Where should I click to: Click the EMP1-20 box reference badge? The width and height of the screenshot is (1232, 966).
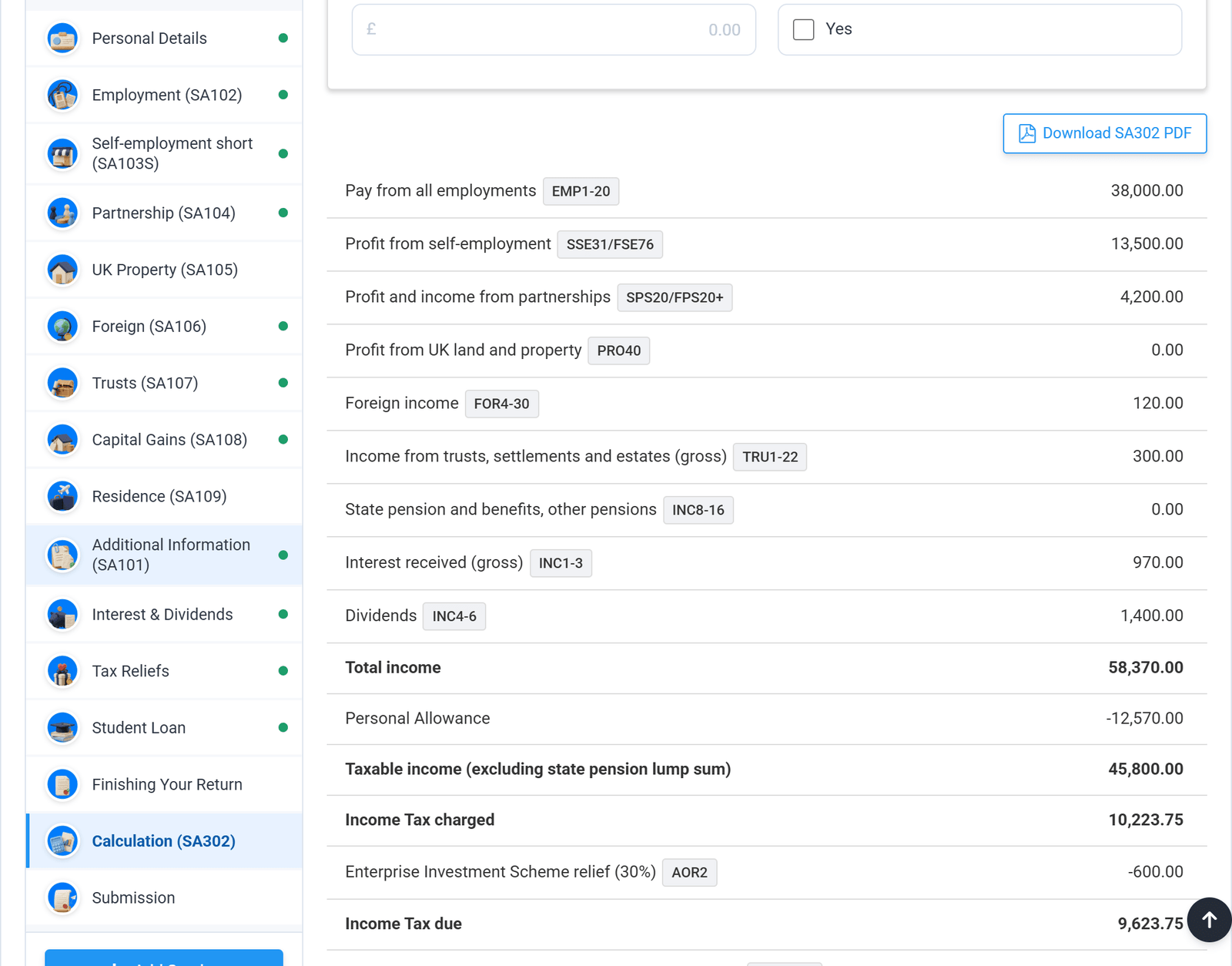pos(581,191)
